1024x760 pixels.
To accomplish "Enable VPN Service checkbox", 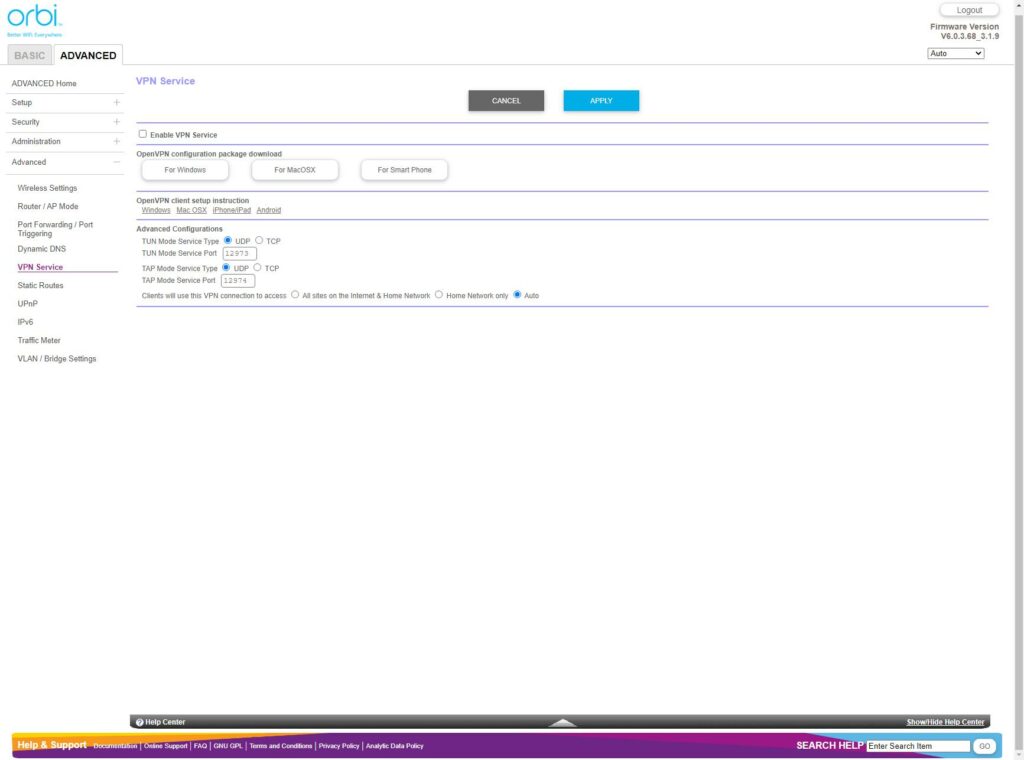I will pos(142,134).
